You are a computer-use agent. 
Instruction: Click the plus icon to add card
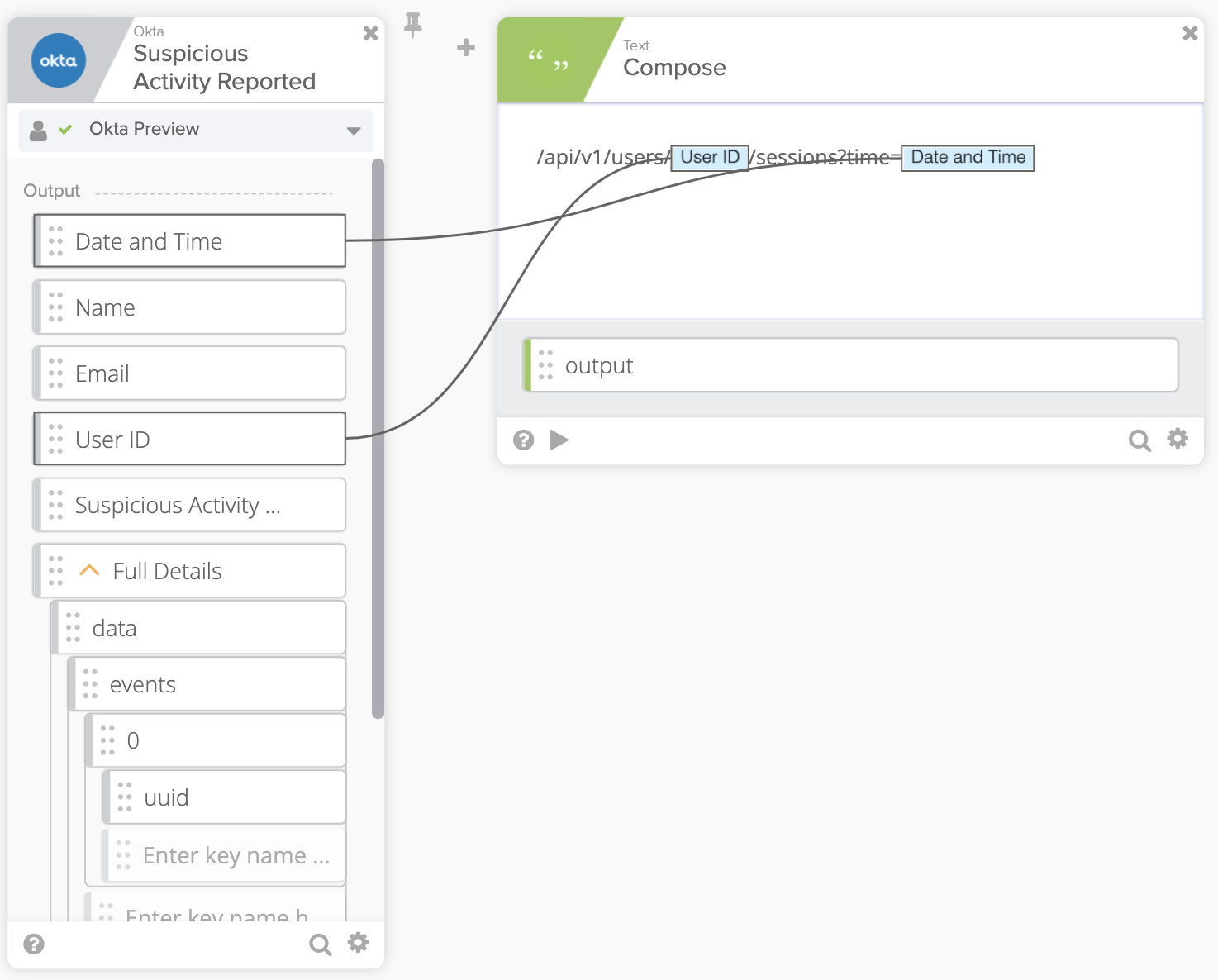coord(466,48)
